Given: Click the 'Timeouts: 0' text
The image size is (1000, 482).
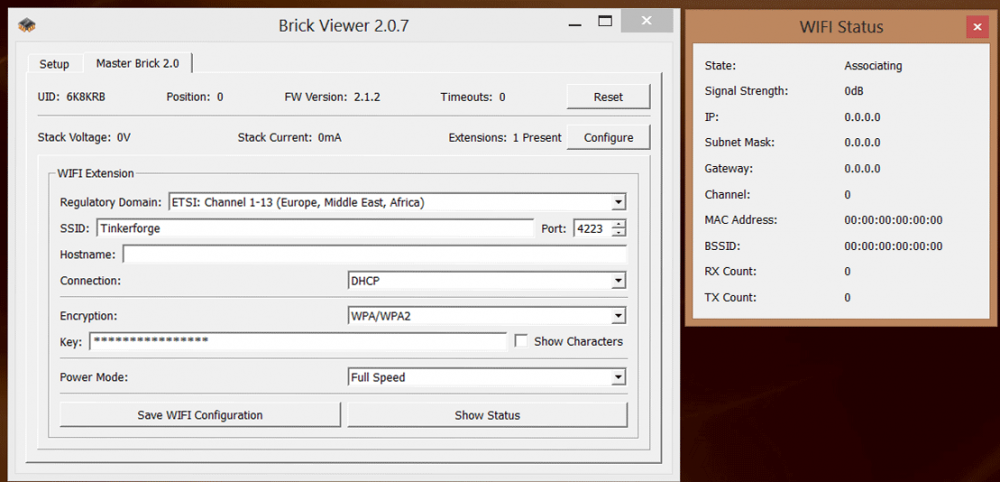Looking at the screenshot, I should [x=473, y=97].
